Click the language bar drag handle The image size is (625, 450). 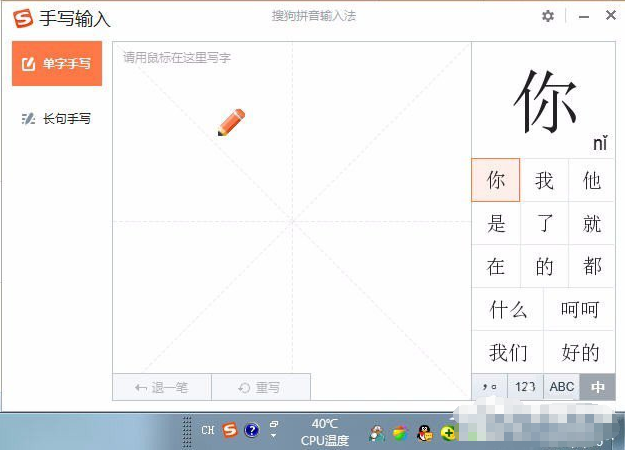[x=187, y=431]
